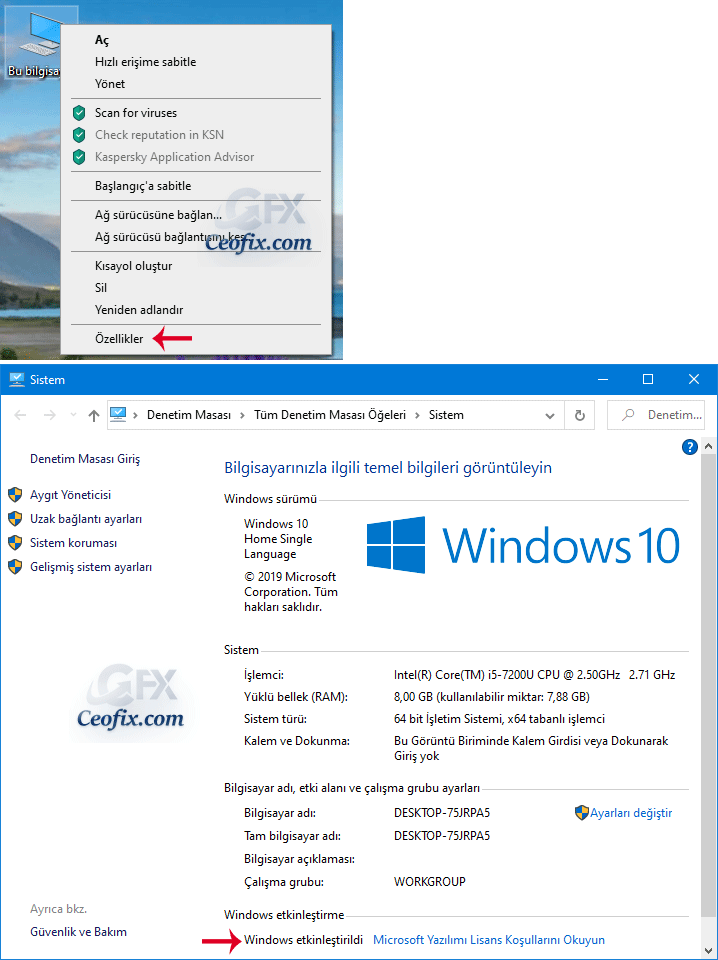Open Denetim Masası Giriş link

(85, 459)
